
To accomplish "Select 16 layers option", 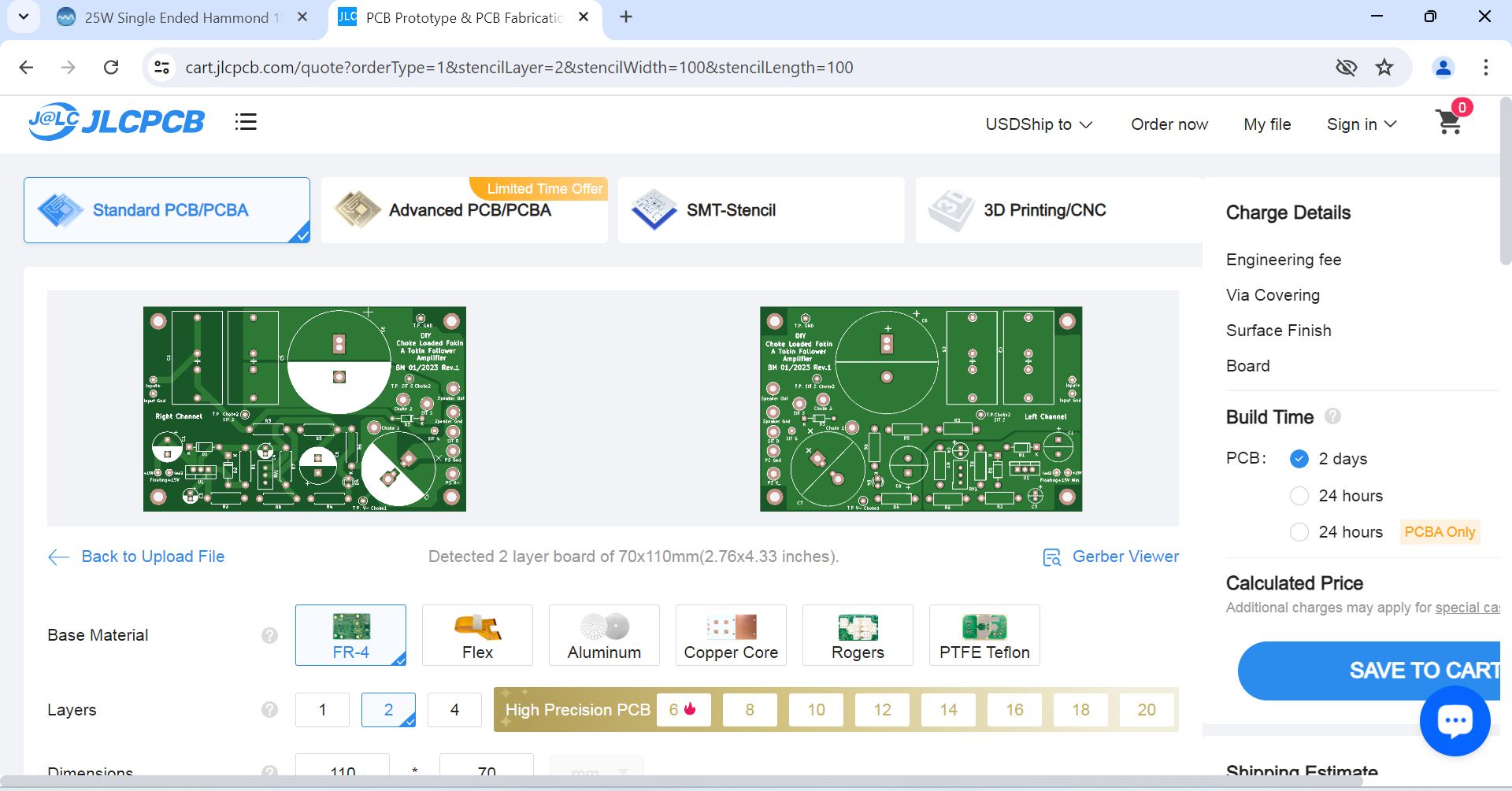I will 1014,710.
